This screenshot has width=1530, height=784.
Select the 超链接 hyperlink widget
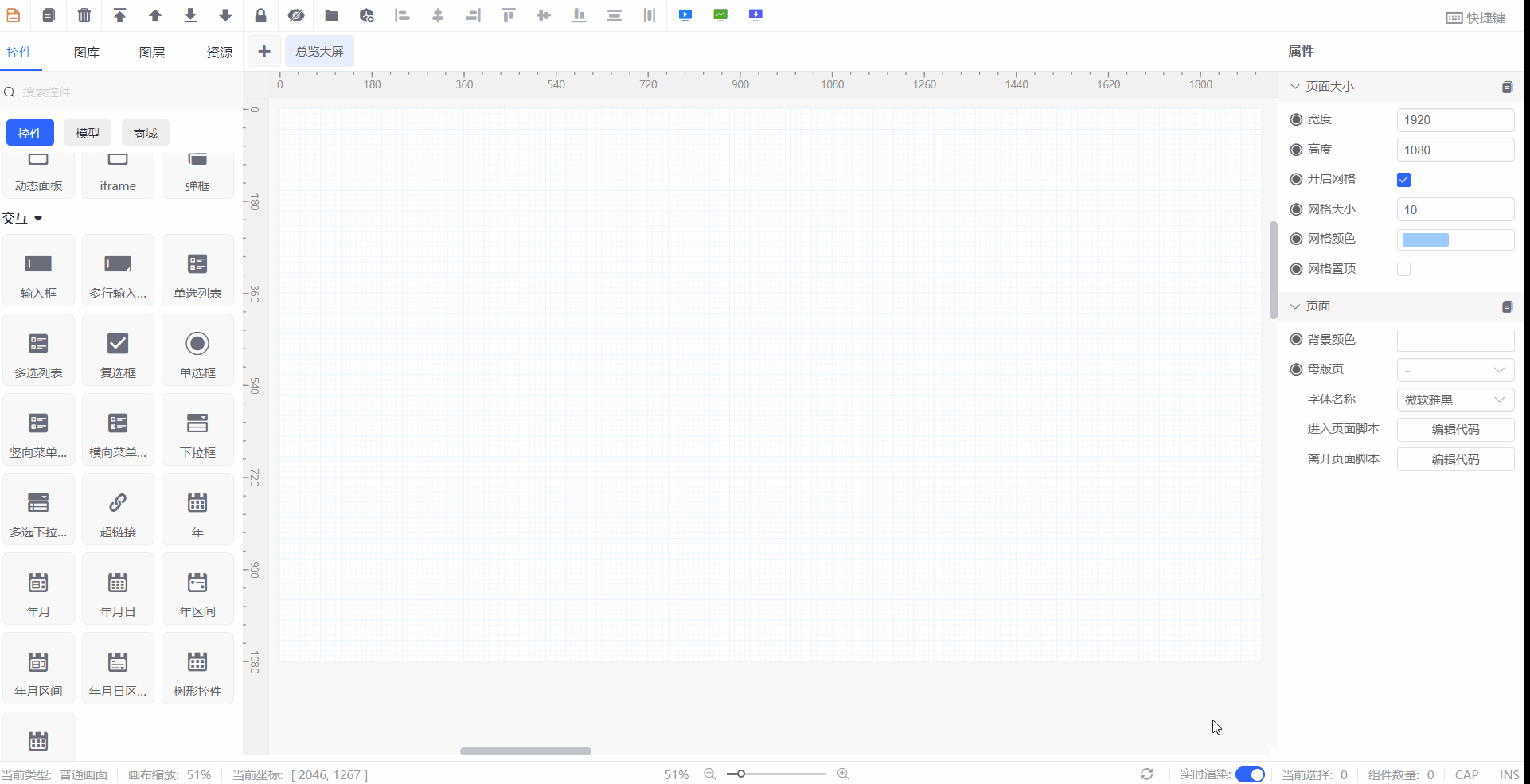118,509
